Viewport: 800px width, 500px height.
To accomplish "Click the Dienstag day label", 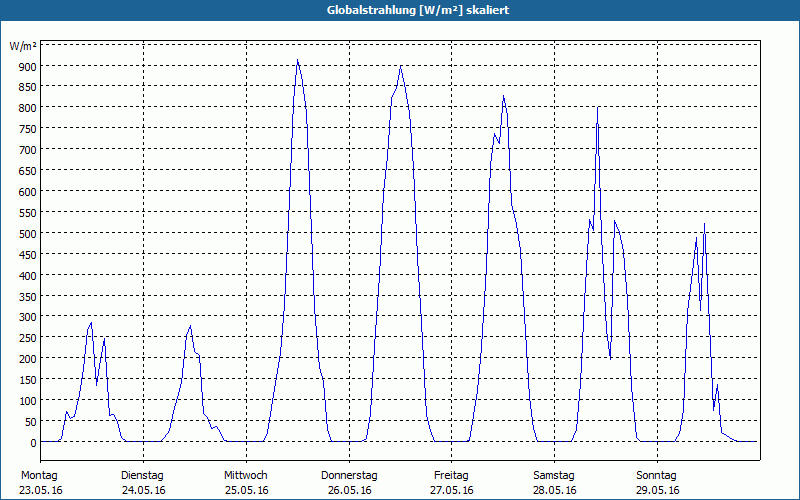I will click(142, 476).
